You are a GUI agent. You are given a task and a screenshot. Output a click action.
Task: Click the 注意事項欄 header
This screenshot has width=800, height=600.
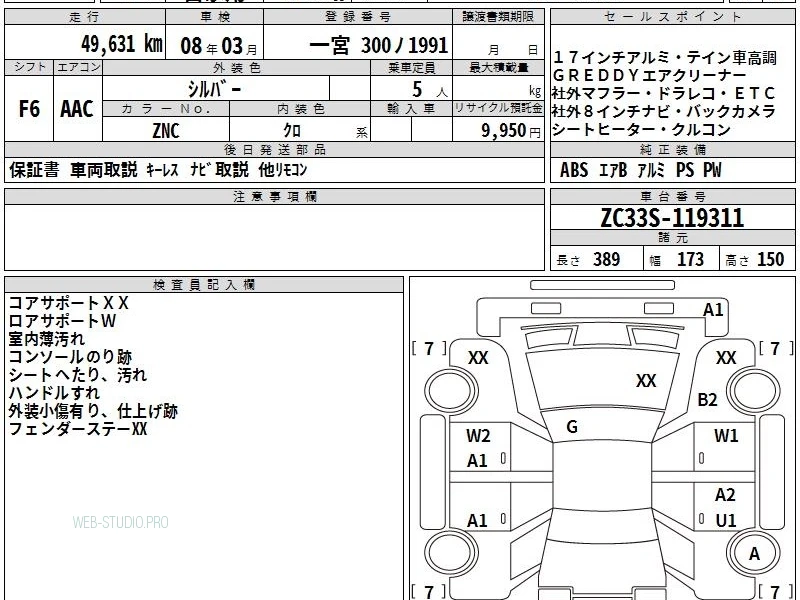point(274,197)
